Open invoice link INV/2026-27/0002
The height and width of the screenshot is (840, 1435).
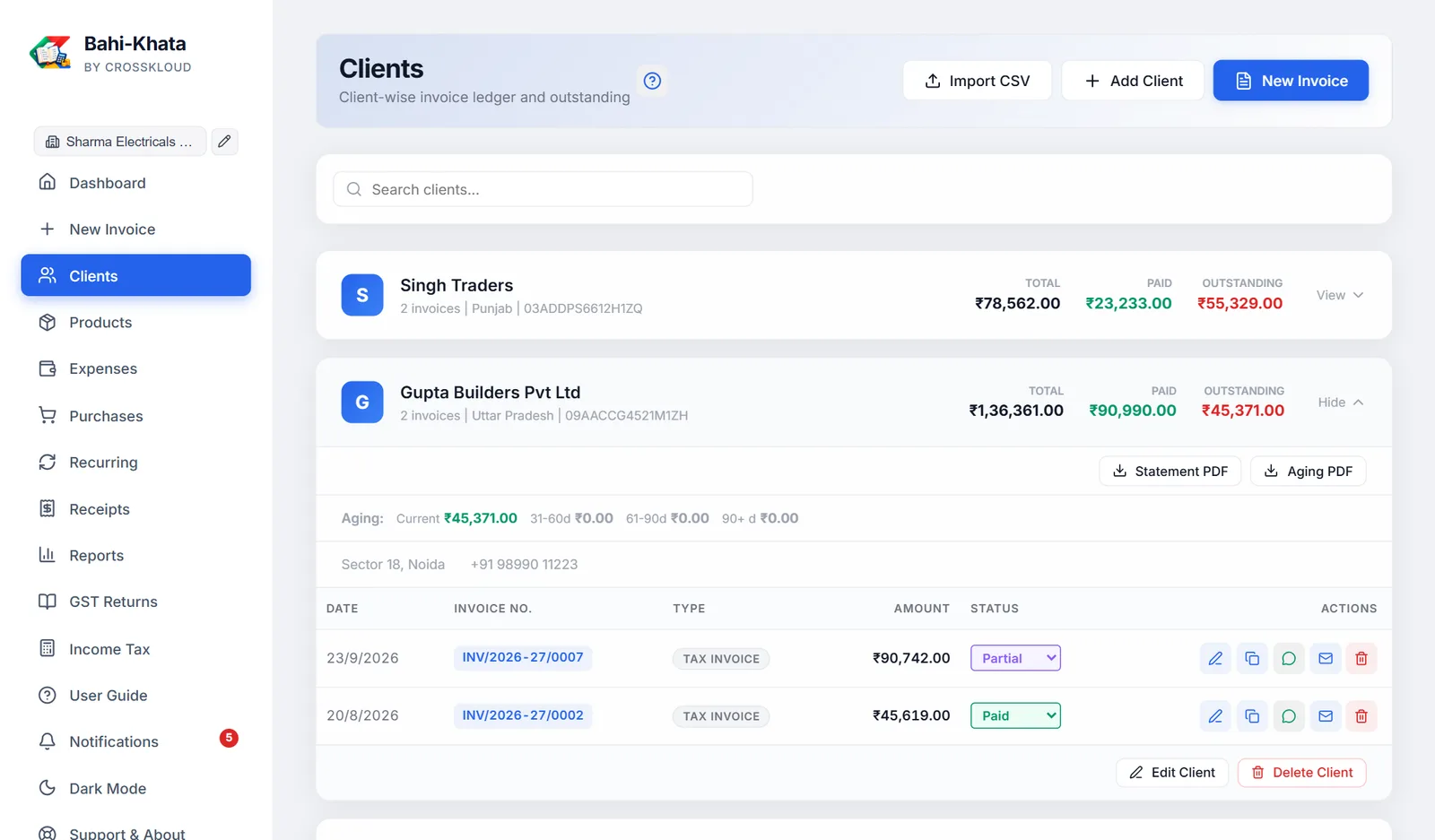pyautogui.click(x=523, y=715)
